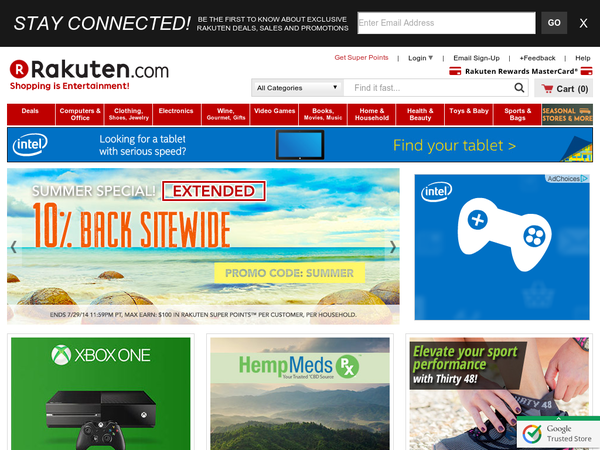
Task: Expand the All Categories dropdown
Action: pos(297,88)
